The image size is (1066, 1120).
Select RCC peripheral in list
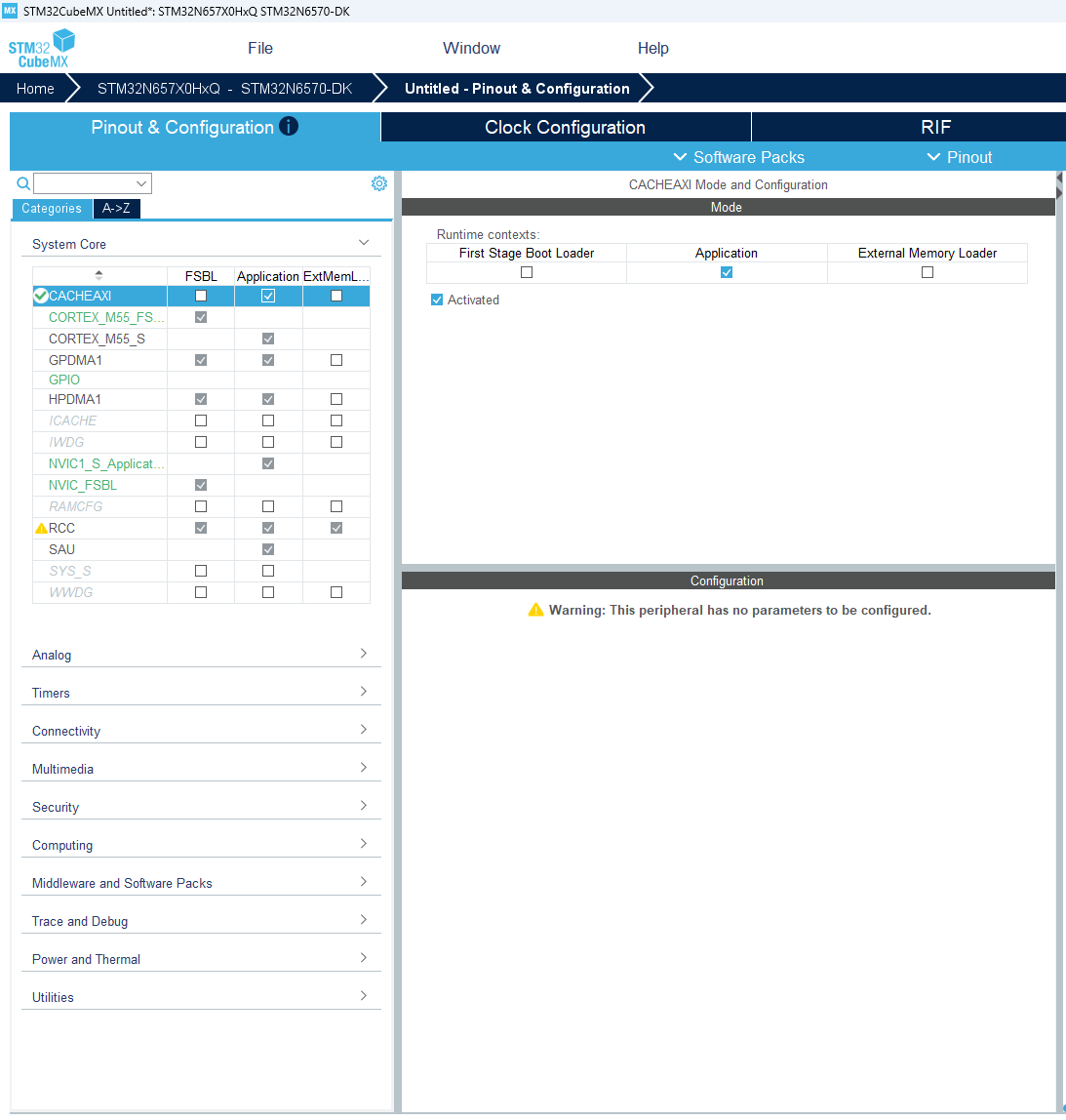[61, 529]
